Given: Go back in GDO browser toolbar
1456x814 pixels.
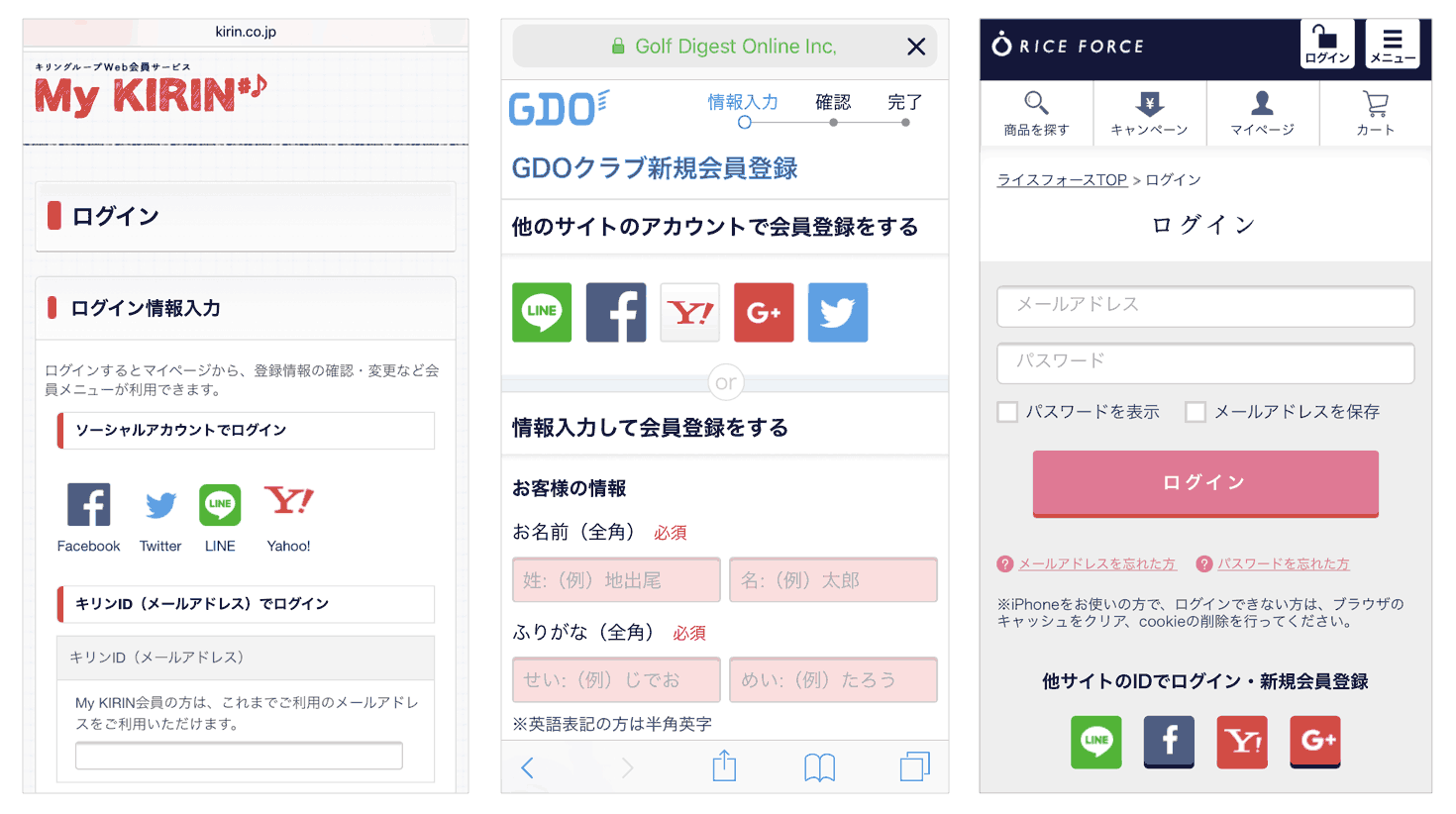Looking at the screenshot, I should (x=528, y=767).
